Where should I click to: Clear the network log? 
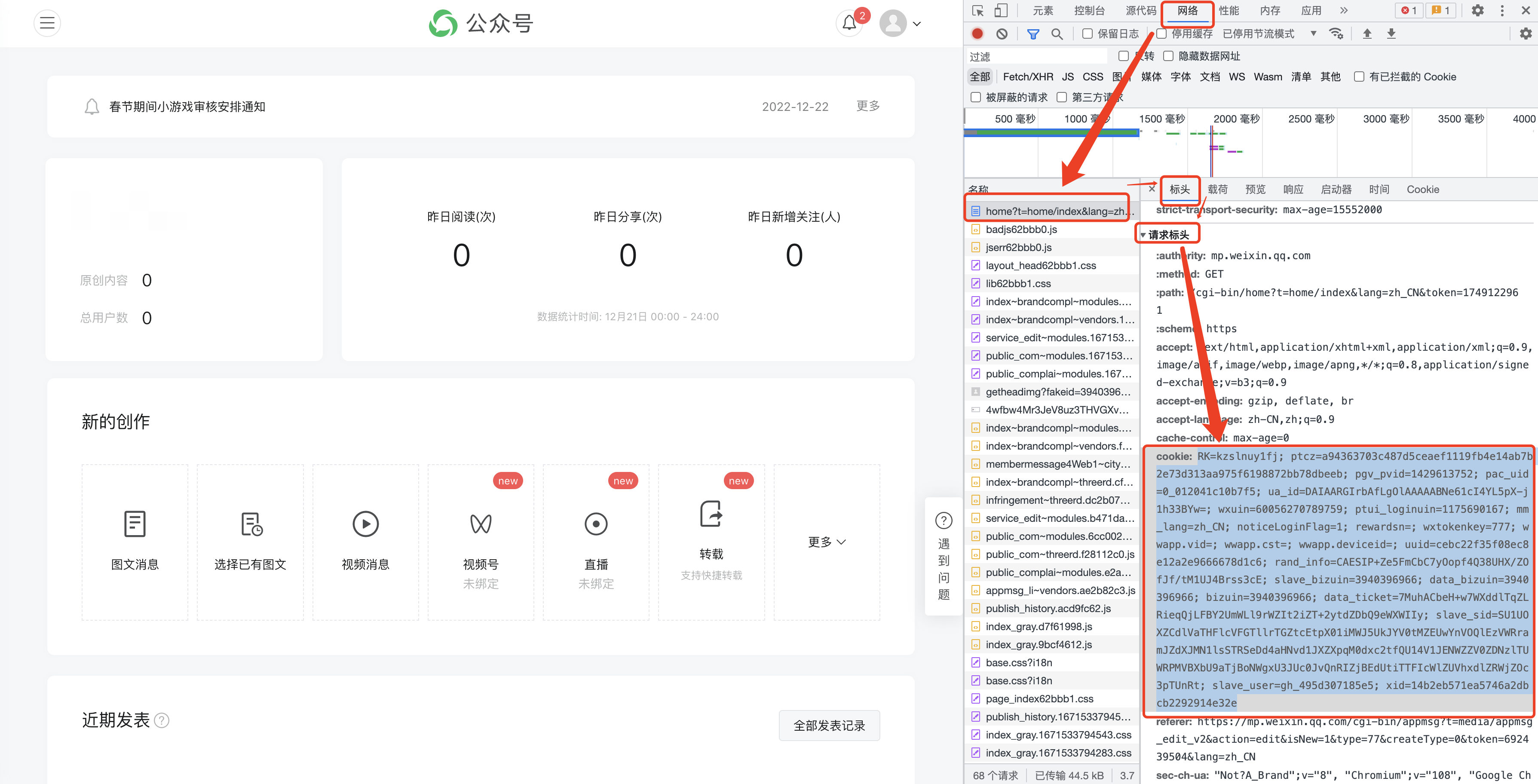click(1002, 34)
